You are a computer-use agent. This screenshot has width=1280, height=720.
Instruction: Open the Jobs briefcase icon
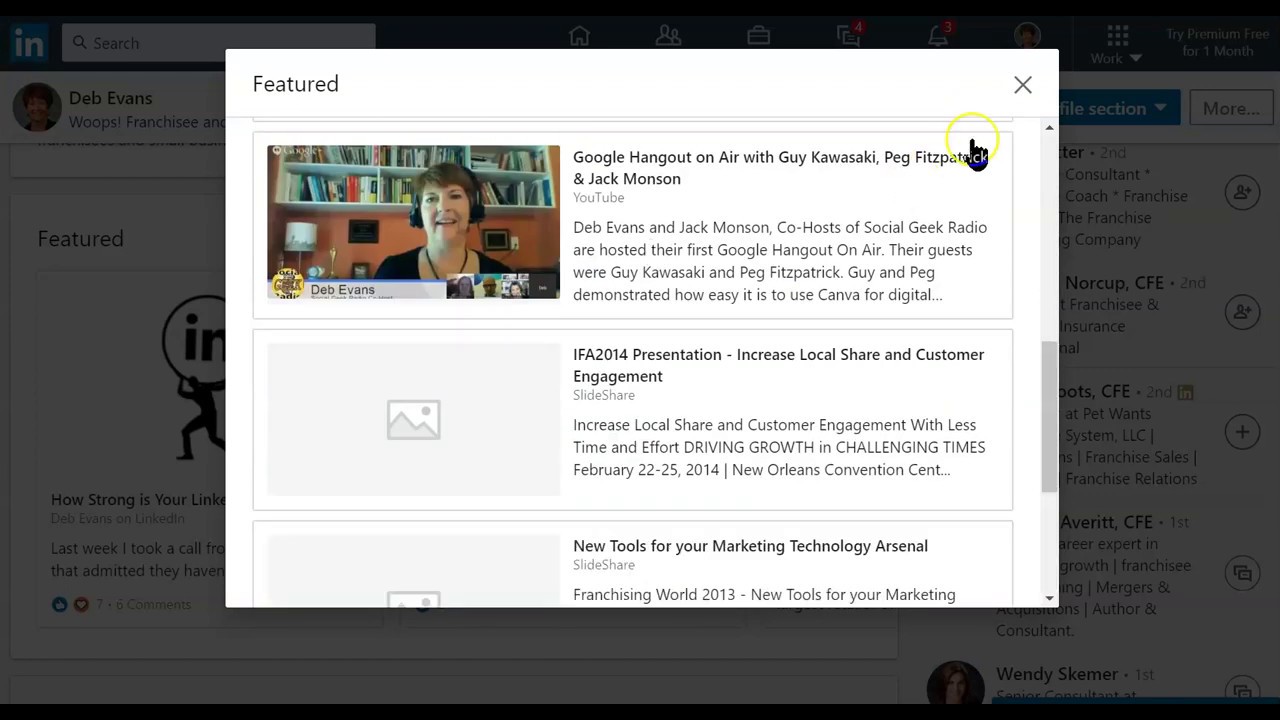[x=758, y=37]
